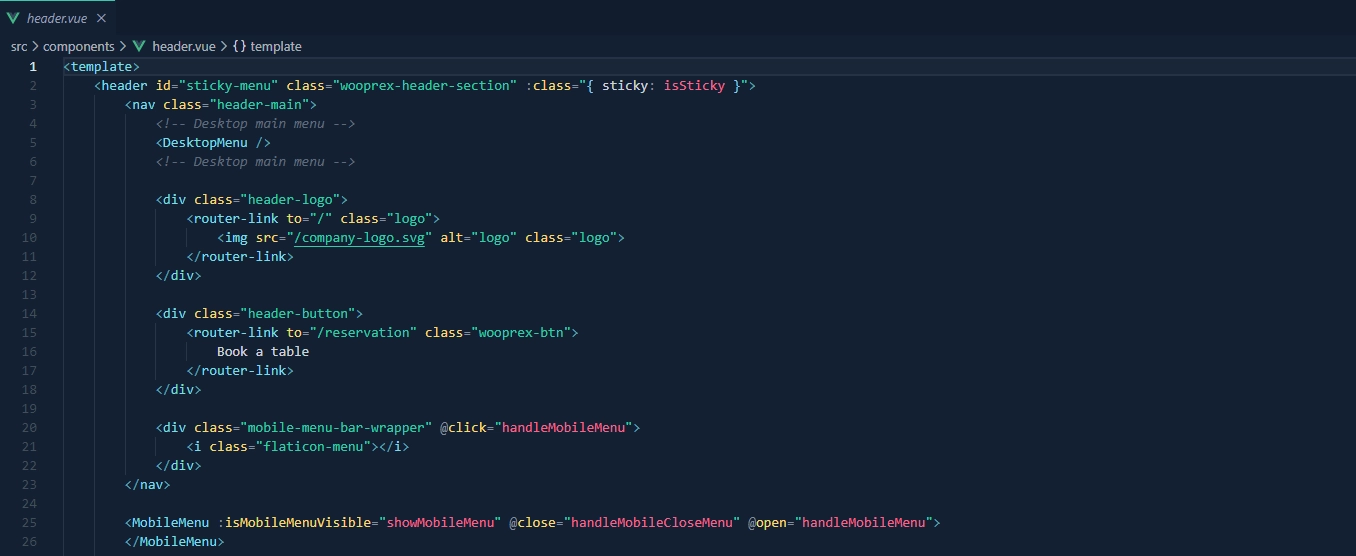Click the closing </MobileMenu> tag
Screen dimensions: 1356x556
pyautogui.click(x=175, y=541)
